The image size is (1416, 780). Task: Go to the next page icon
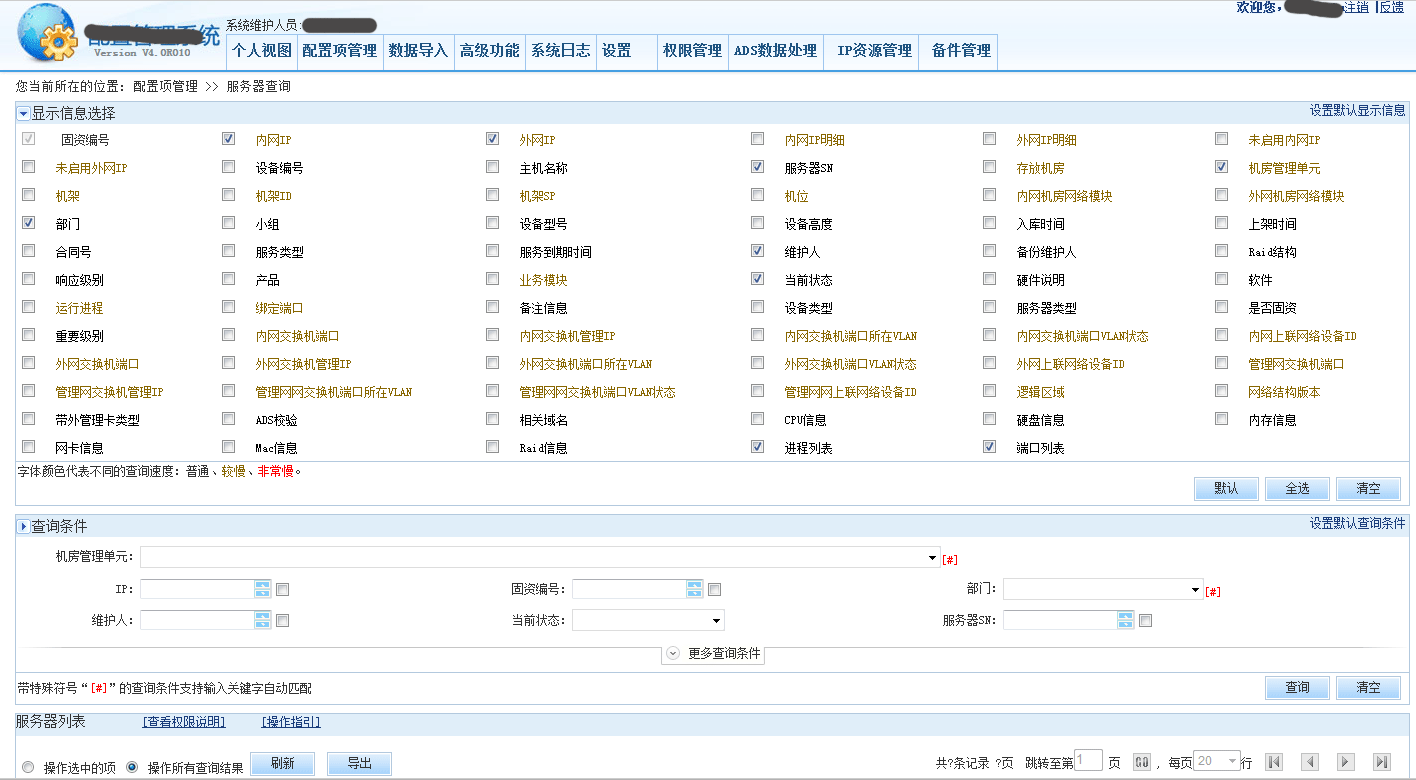(1346, 762)
